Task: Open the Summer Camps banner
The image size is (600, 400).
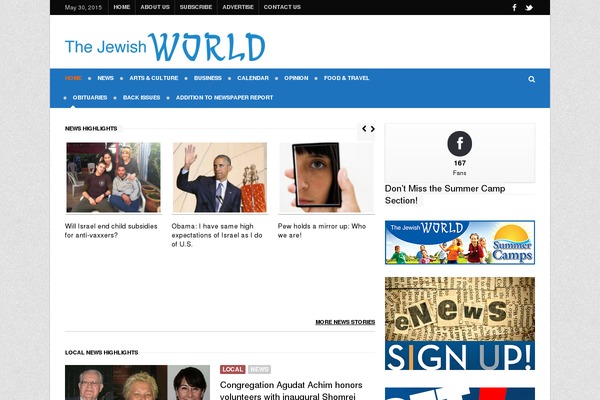Action: 460,242
